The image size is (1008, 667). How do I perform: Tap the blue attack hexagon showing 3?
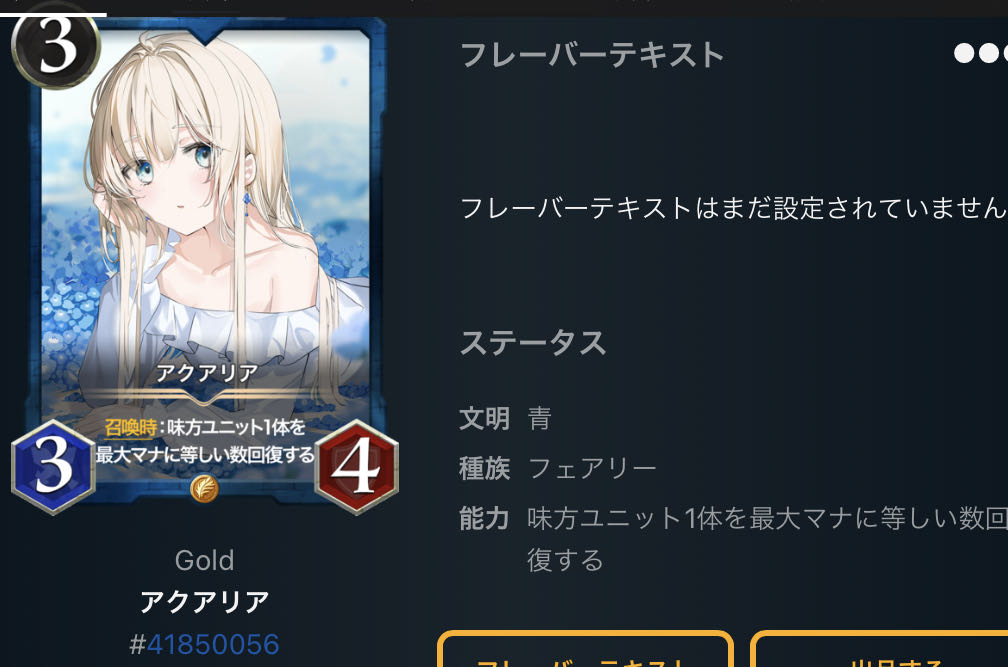pyautogui.click(x=53, y=467)
